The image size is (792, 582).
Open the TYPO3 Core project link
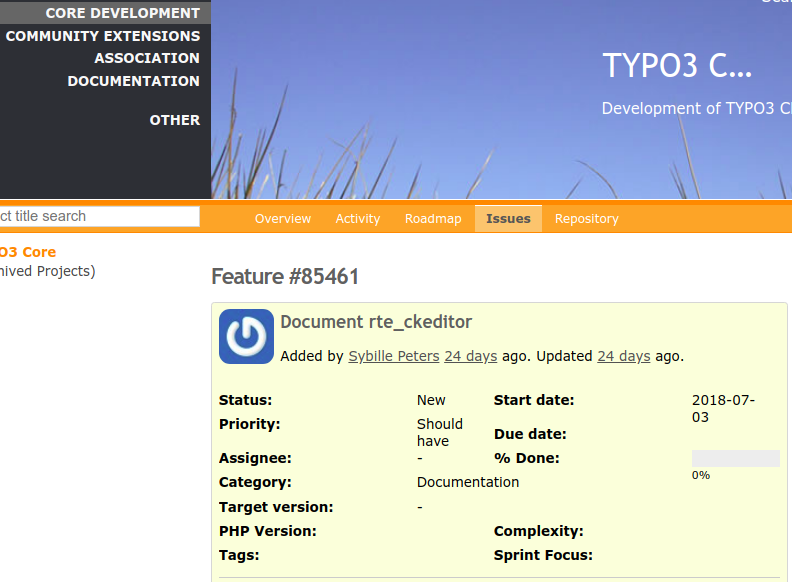click(28, 252)
